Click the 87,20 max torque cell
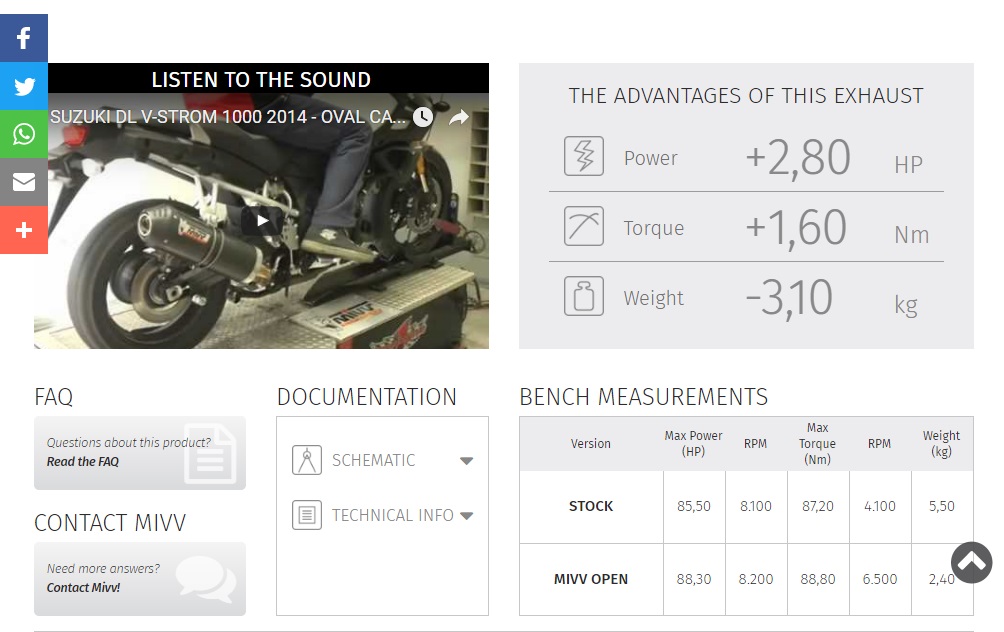1004x632 pixels. (x=818, y=506)
